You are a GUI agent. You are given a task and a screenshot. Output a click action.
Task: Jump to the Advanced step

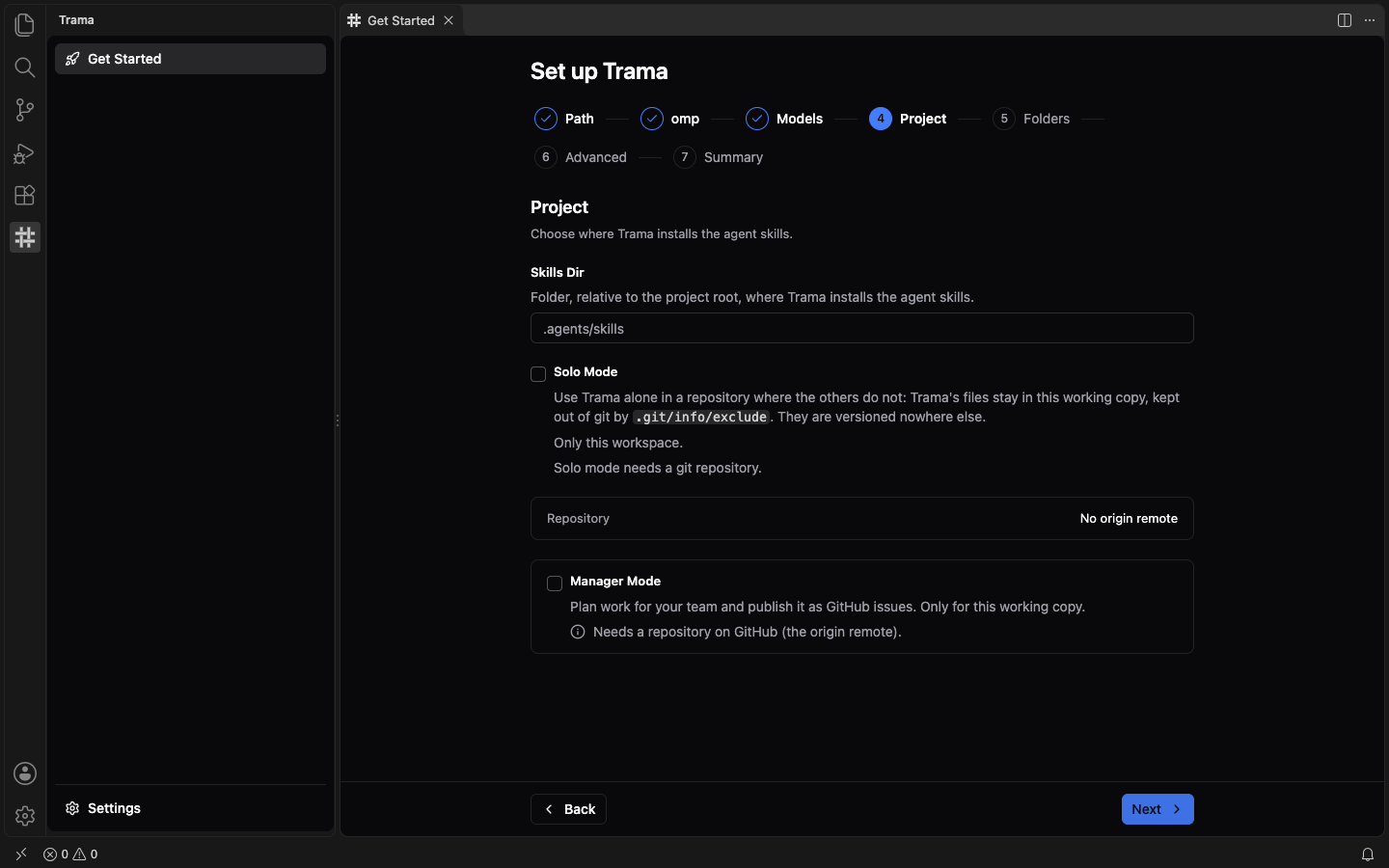pyautogui.click(x=581, y=157)
